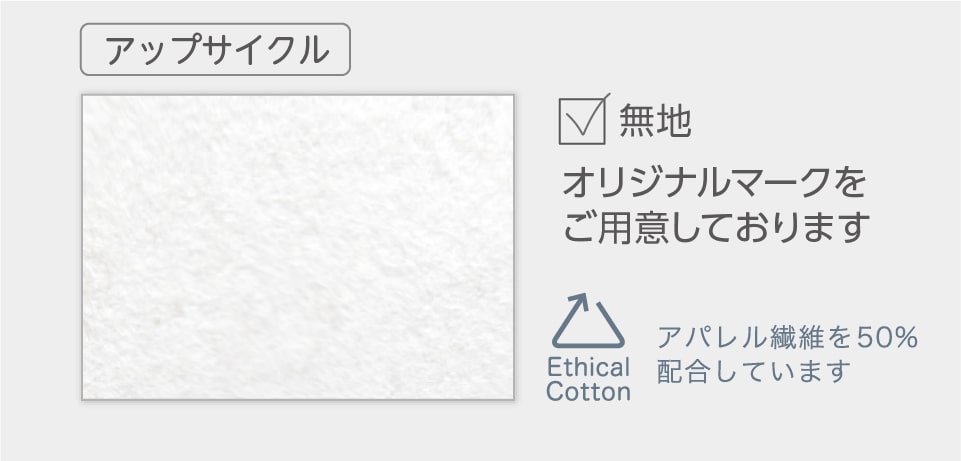Select the white towel fabric image
The width and height of the screenshot is (961, 461).
pyautogui.click(x=297, y=247)
